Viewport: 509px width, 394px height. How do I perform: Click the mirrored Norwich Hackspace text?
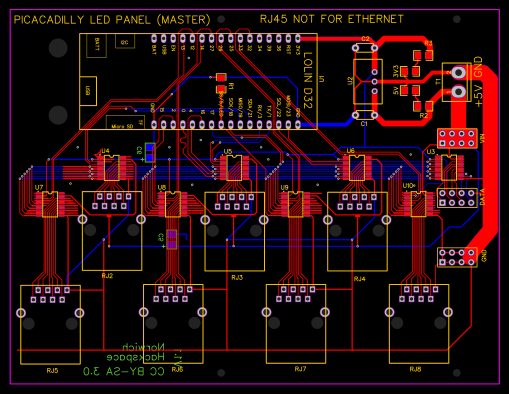[x=136, y=352]
